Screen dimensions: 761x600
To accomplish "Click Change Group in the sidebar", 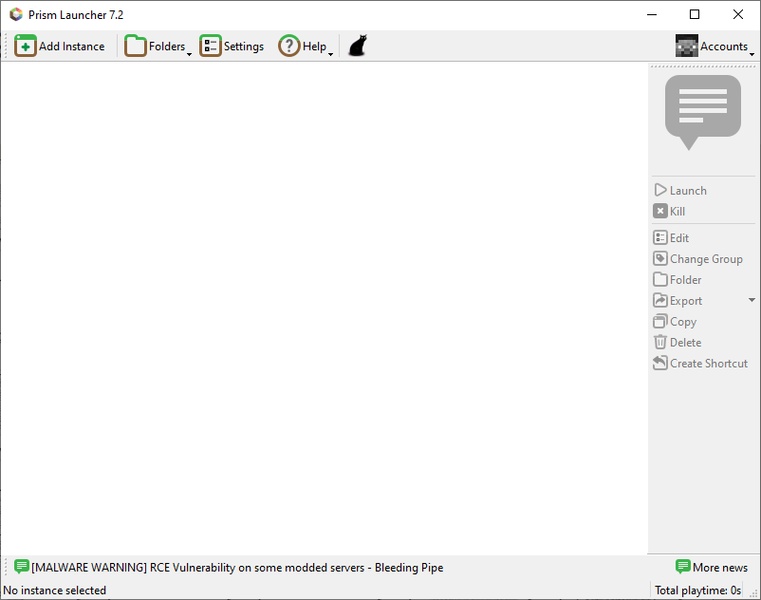I will 698,259.
